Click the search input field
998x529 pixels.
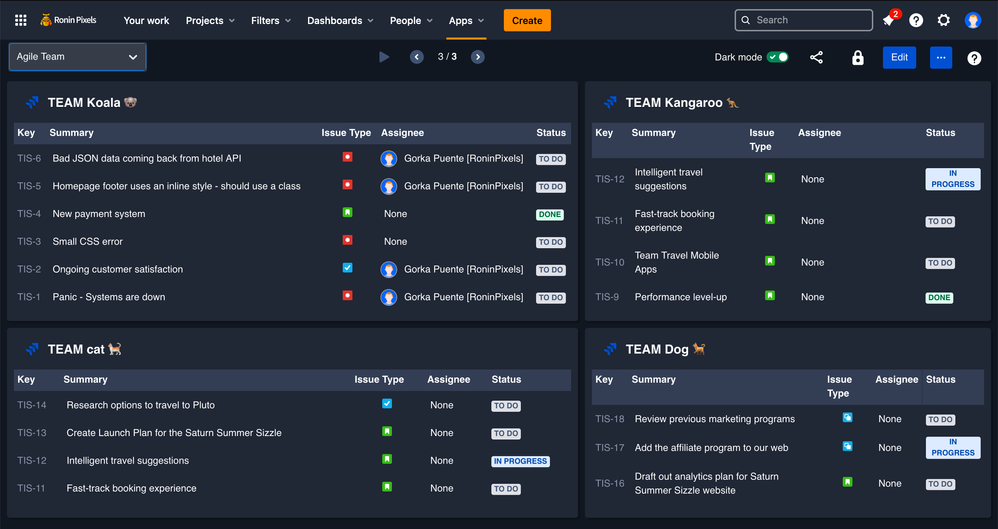pos(803,20)
